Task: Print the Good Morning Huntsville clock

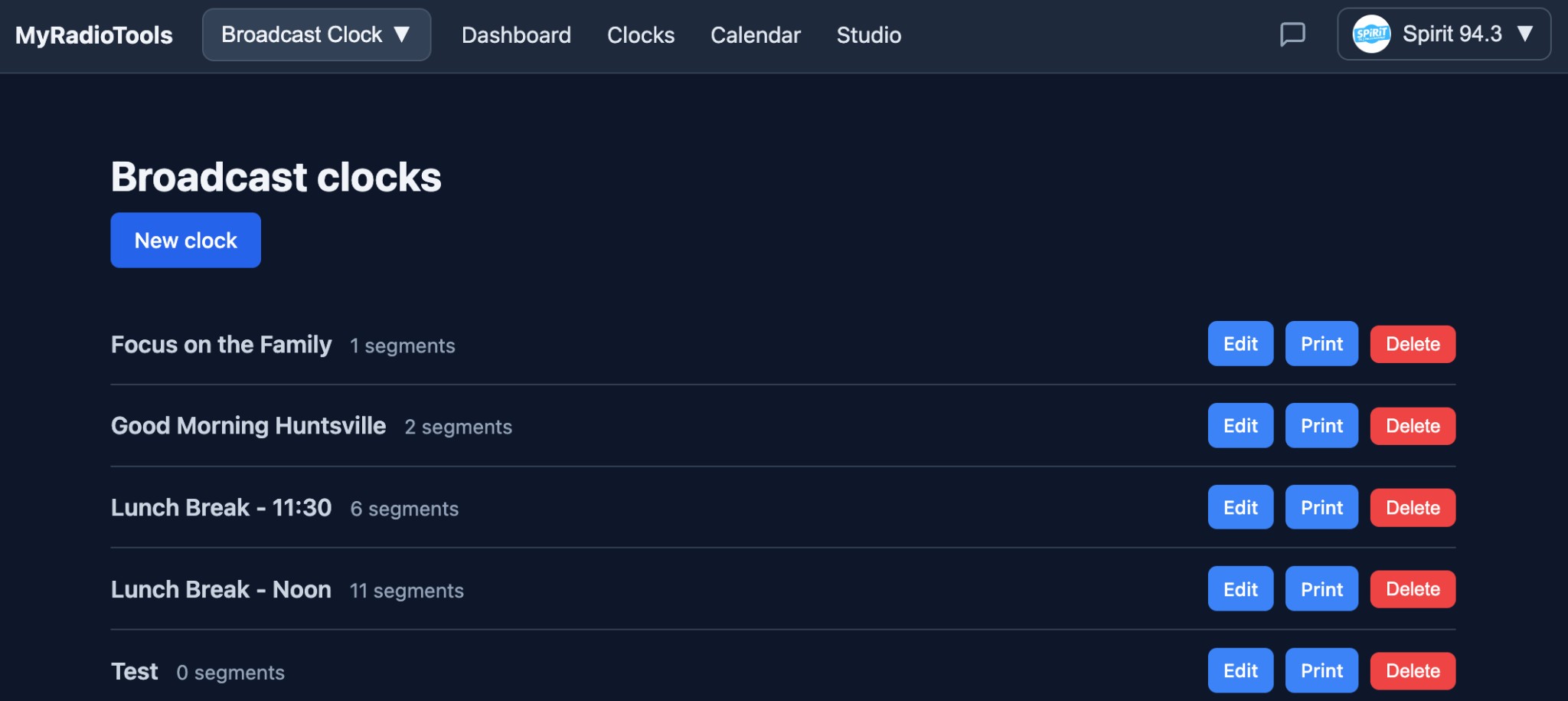Action: pos(1321,425)
